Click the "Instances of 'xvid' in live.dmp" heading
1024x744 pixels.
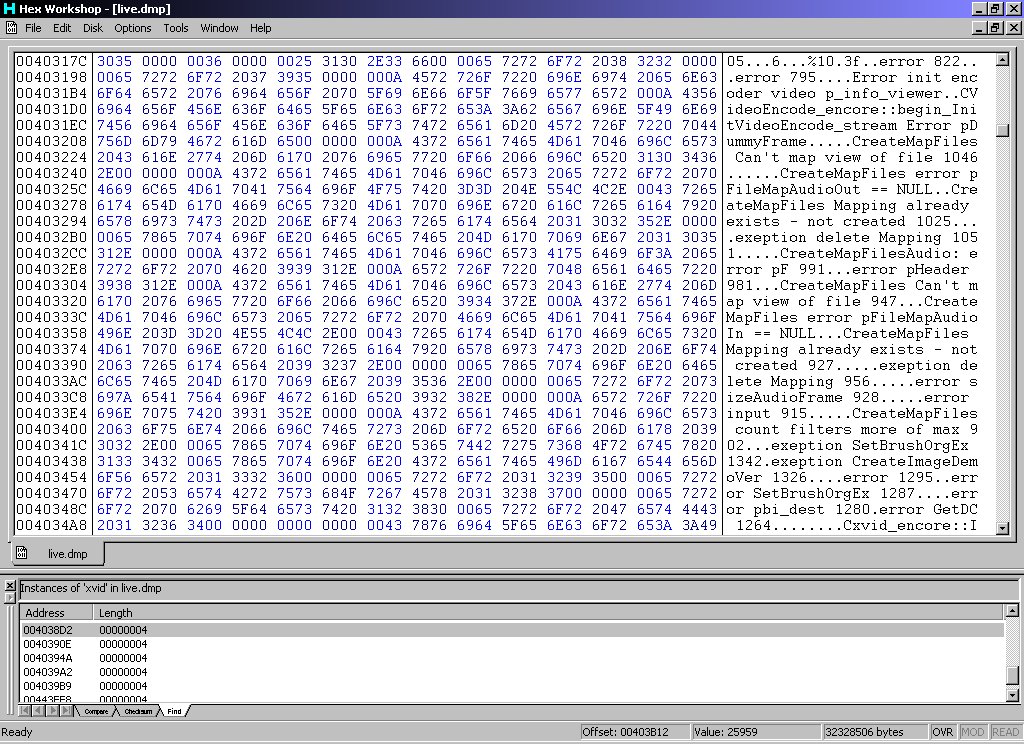click(x=91, y=588)
